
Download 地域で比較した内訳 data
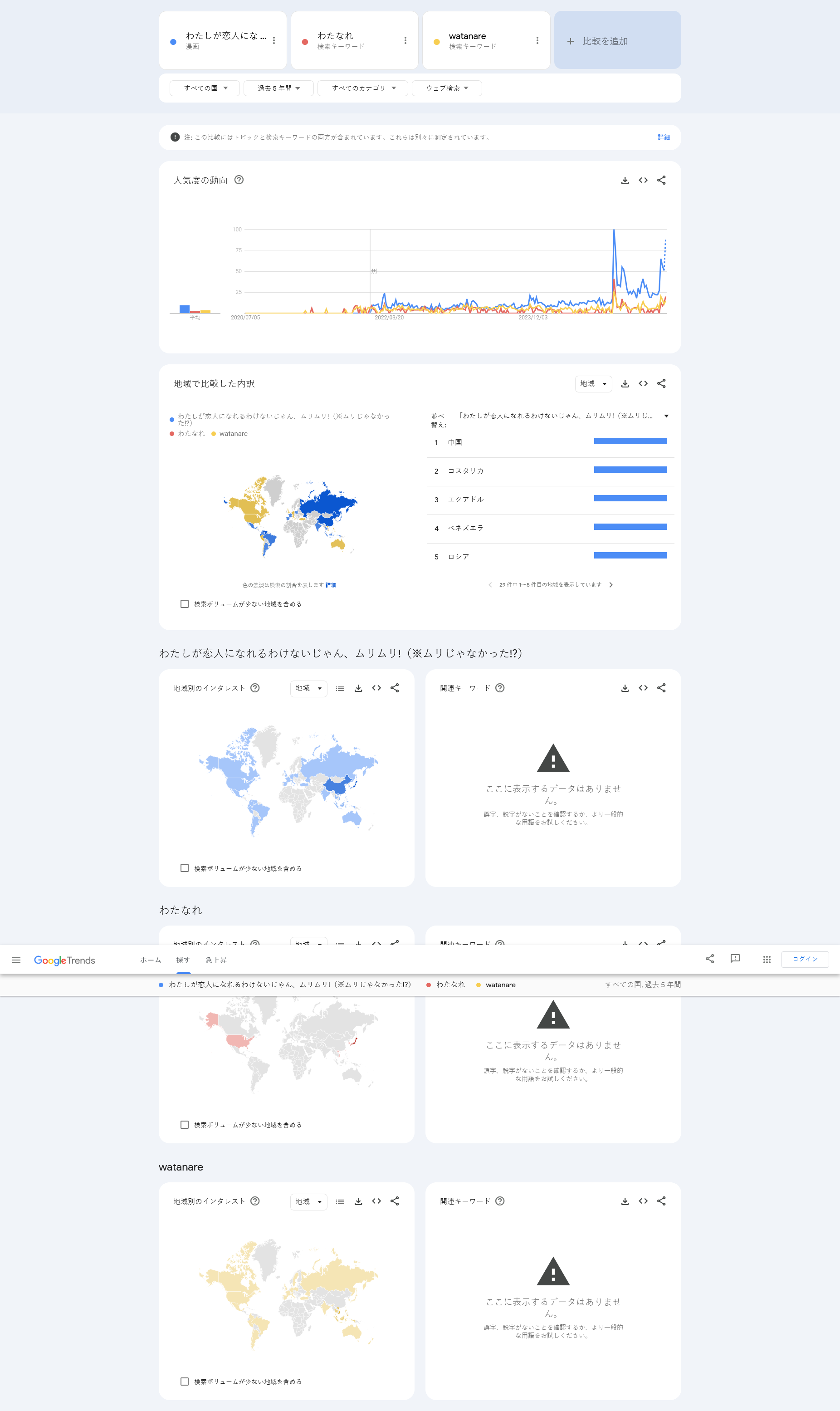[x=625, y=384]
